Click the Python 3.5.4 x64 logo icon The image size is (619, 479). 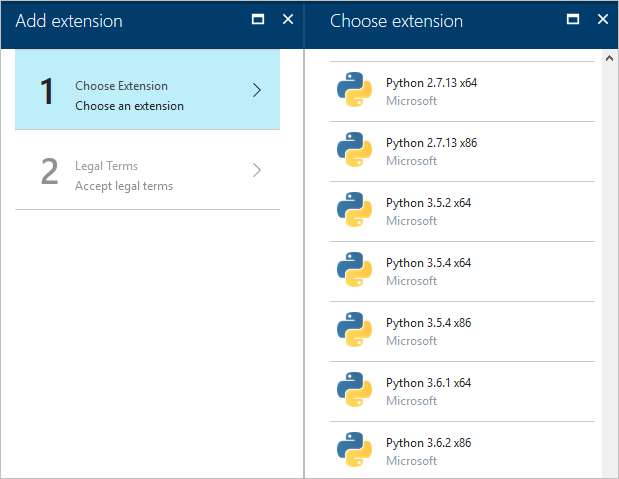point(355,271)
